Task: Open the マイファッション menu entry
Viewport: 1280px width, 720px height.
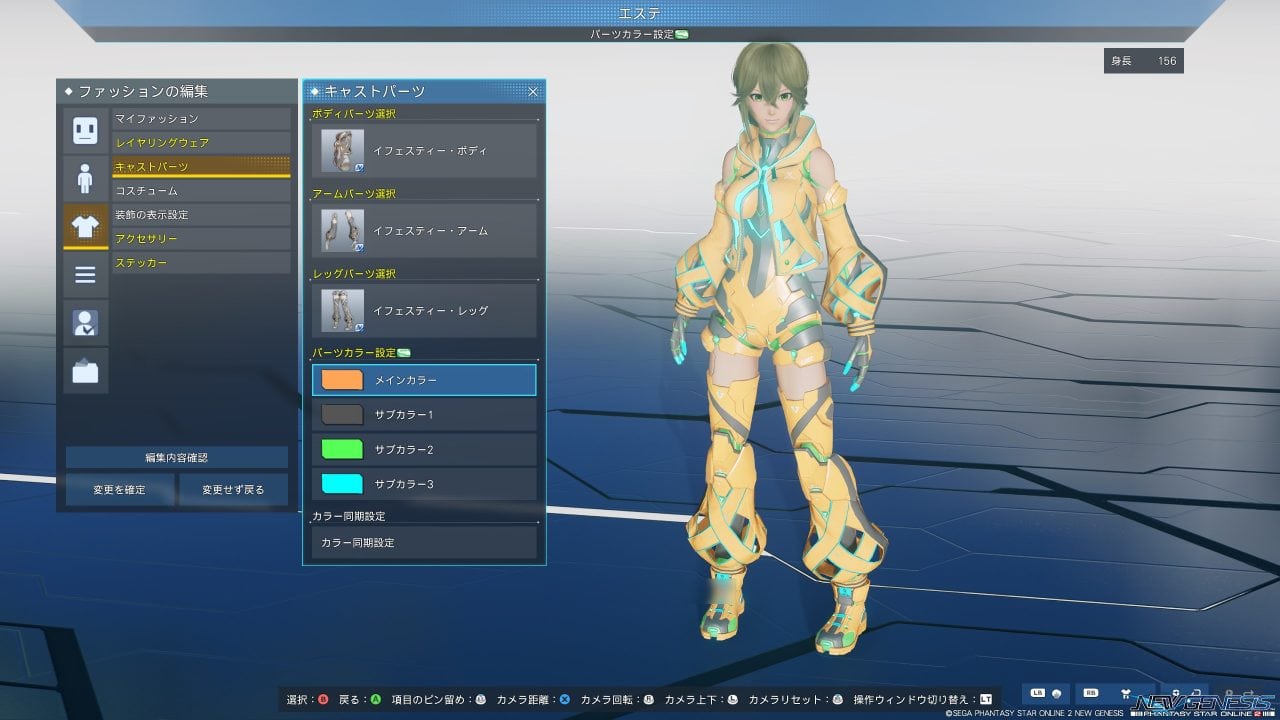Action: click(x=201, y=119)
